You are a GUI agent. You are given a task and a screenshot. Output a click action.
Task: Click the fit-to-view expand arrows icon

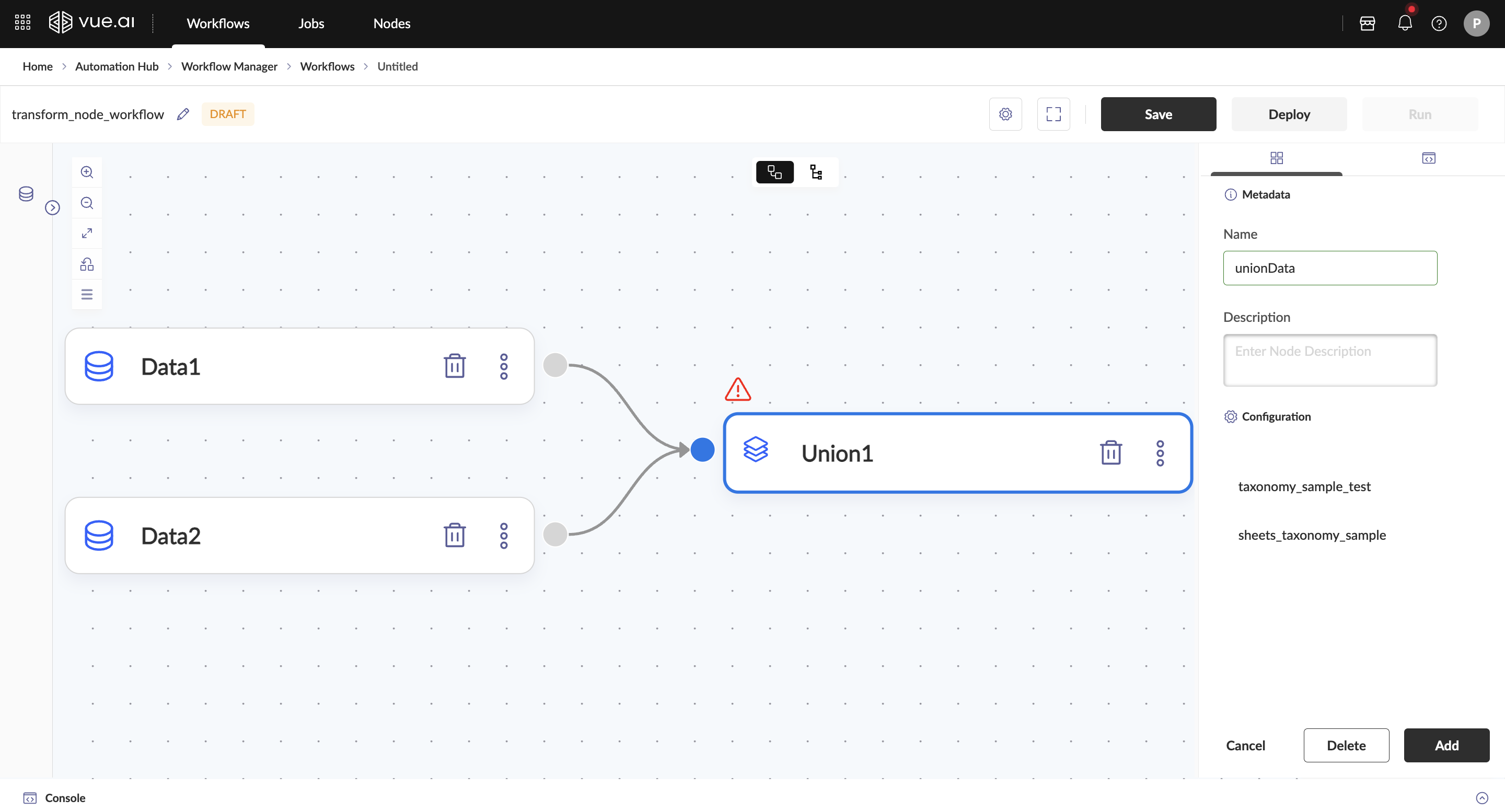[86, 233]
